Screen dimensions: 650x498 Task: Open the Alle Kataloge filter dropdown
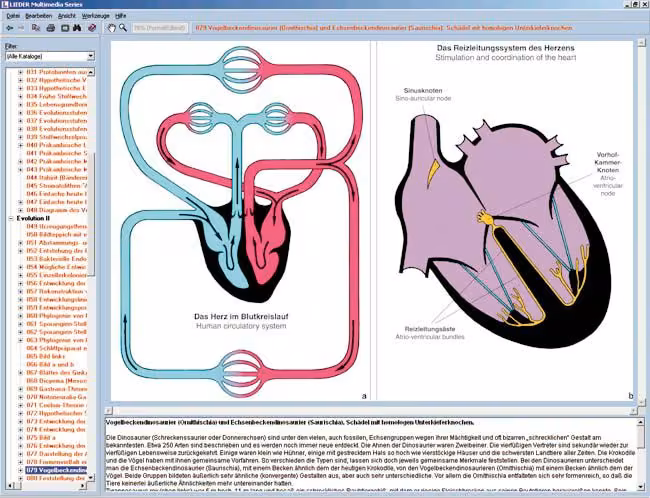coord(91,56)
